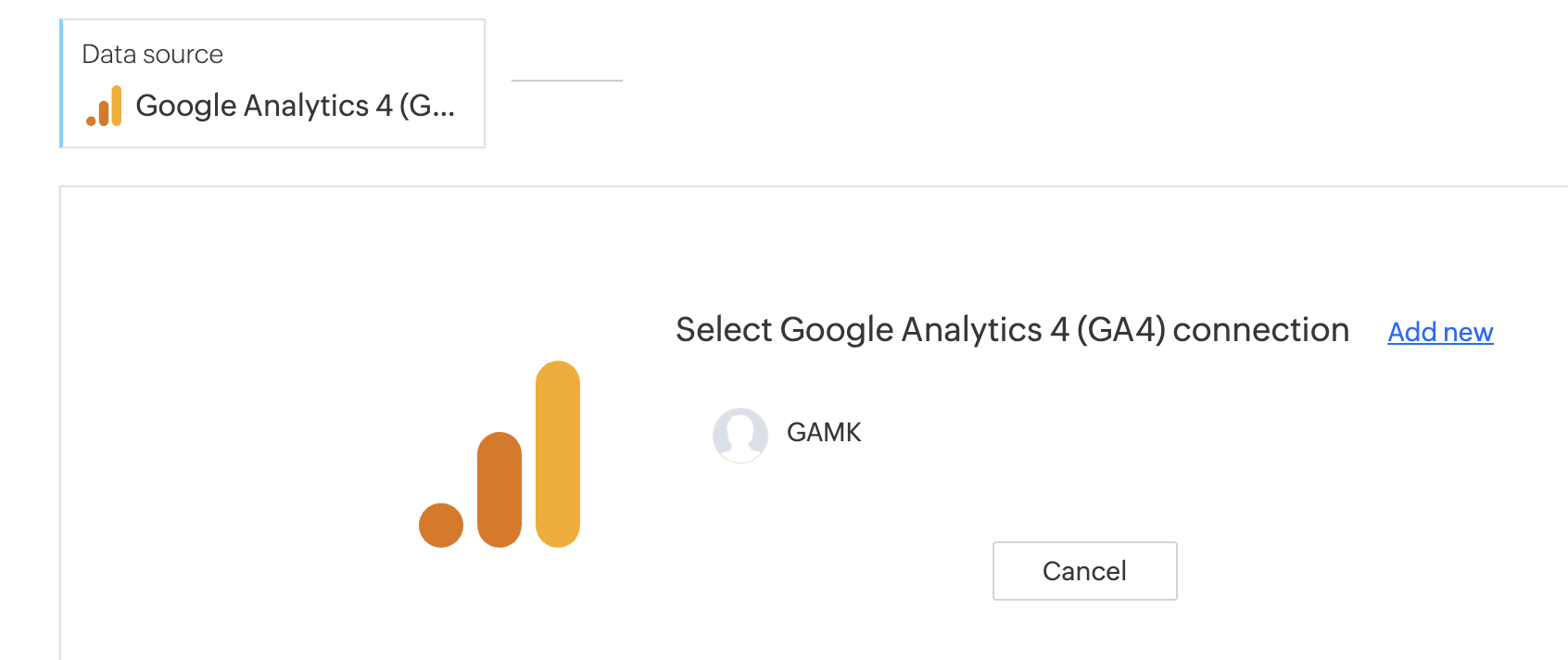This screenshot has width=1568, height=660.
Task: Click the 'Google Analytics 4' words in the heading
Action: coord(924,330)
